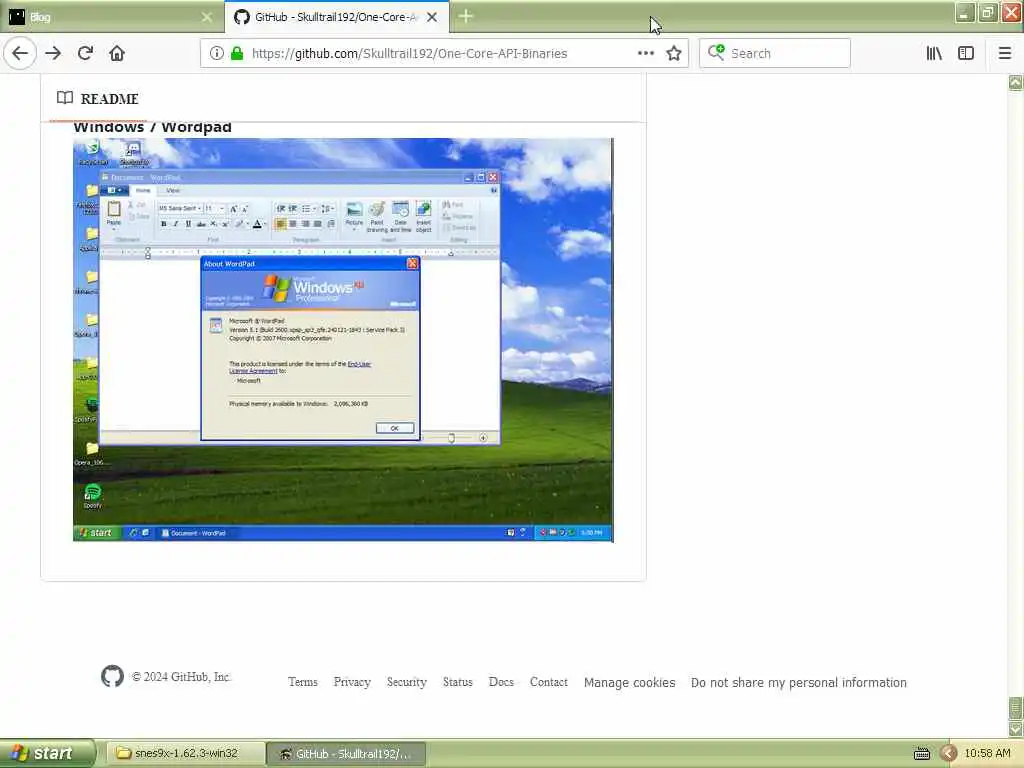The image size is (1024, 768).
Task: Open the Terms footer link
Action: click(x=303, y=682)
